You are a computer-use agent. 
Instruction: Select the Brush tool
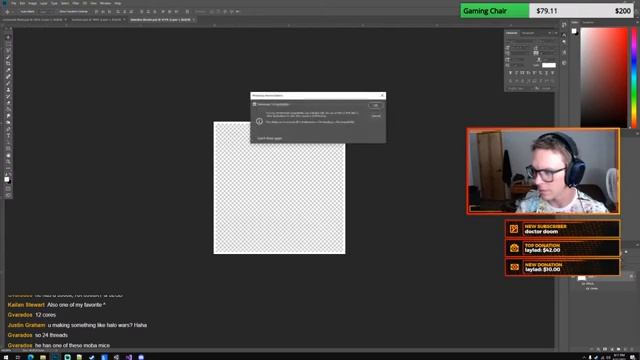point(8,83)
